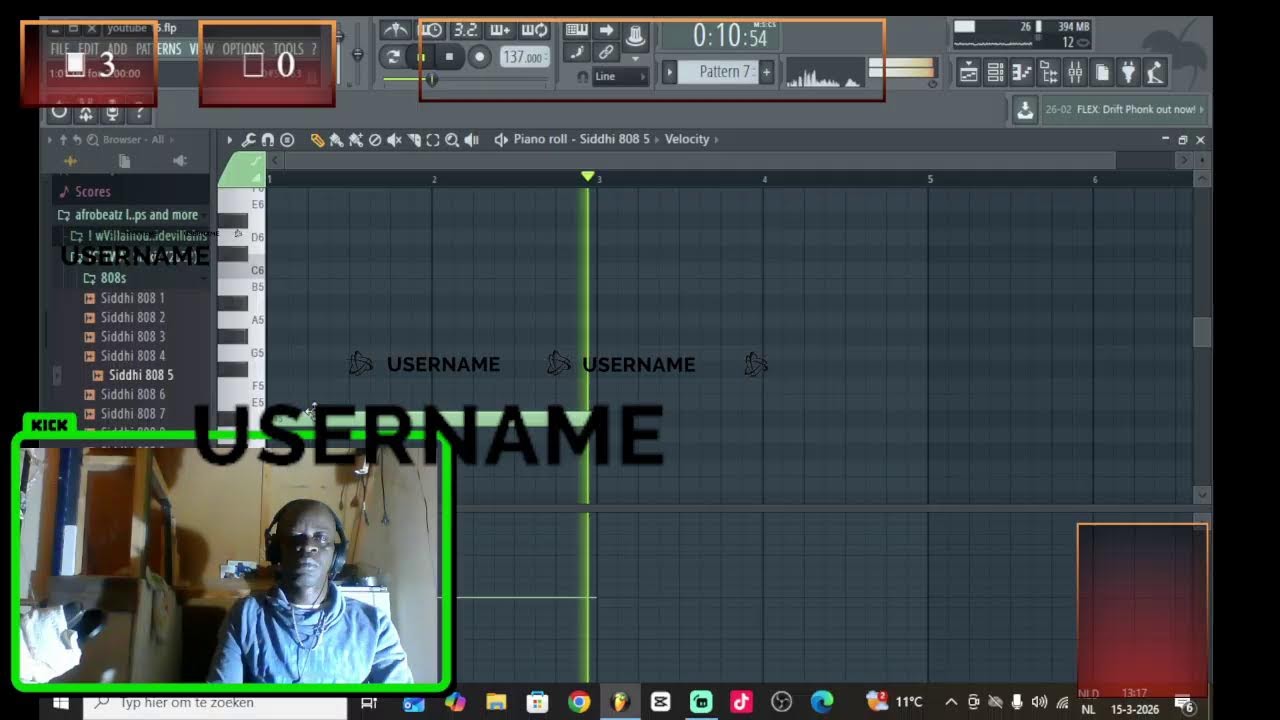Stop playback
This screenshot has height=720, width=1280.
pos(449,57)
